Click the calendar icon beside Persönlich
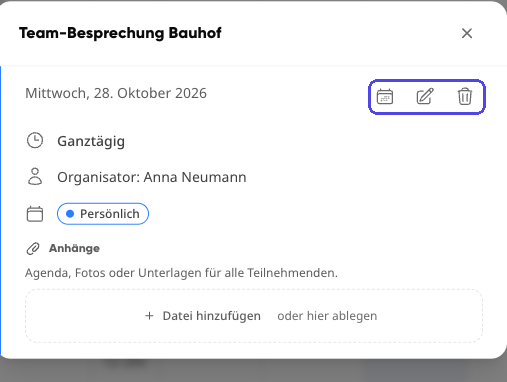This screenshot has height=382, width=507. [x=35, y=214]
